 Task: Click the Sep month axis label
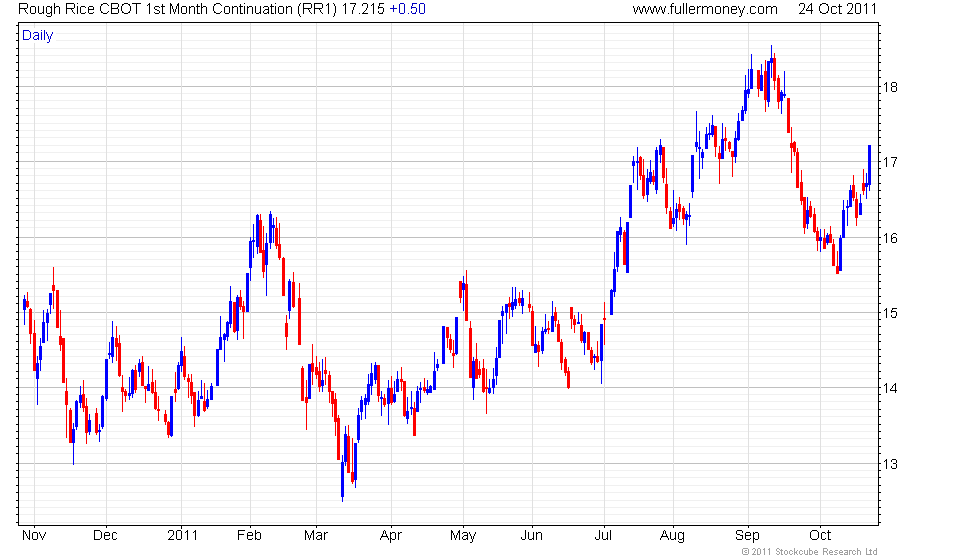pyautogui.click(x=747, y=536)
